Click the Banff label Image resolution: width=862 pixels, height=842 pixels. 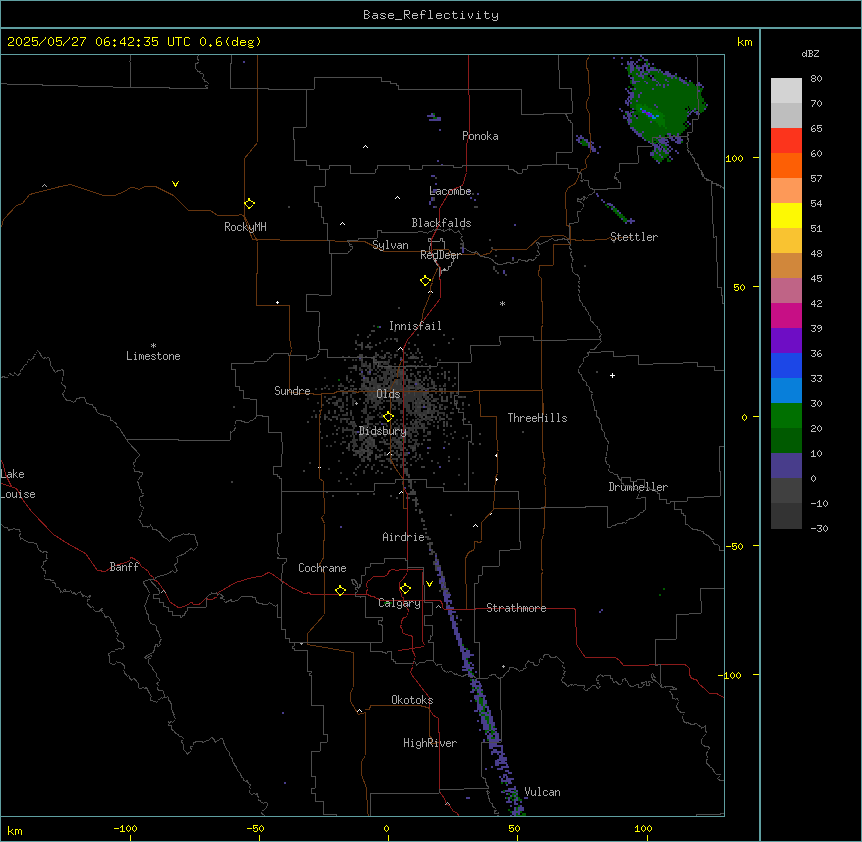[124, 567]
